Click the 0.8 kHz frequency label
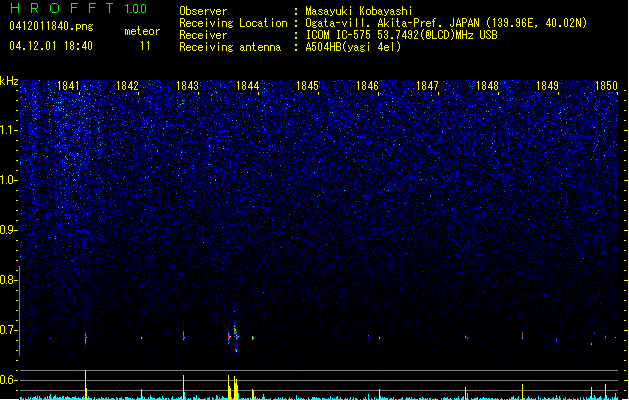The image size is (629, 400). 9,280
